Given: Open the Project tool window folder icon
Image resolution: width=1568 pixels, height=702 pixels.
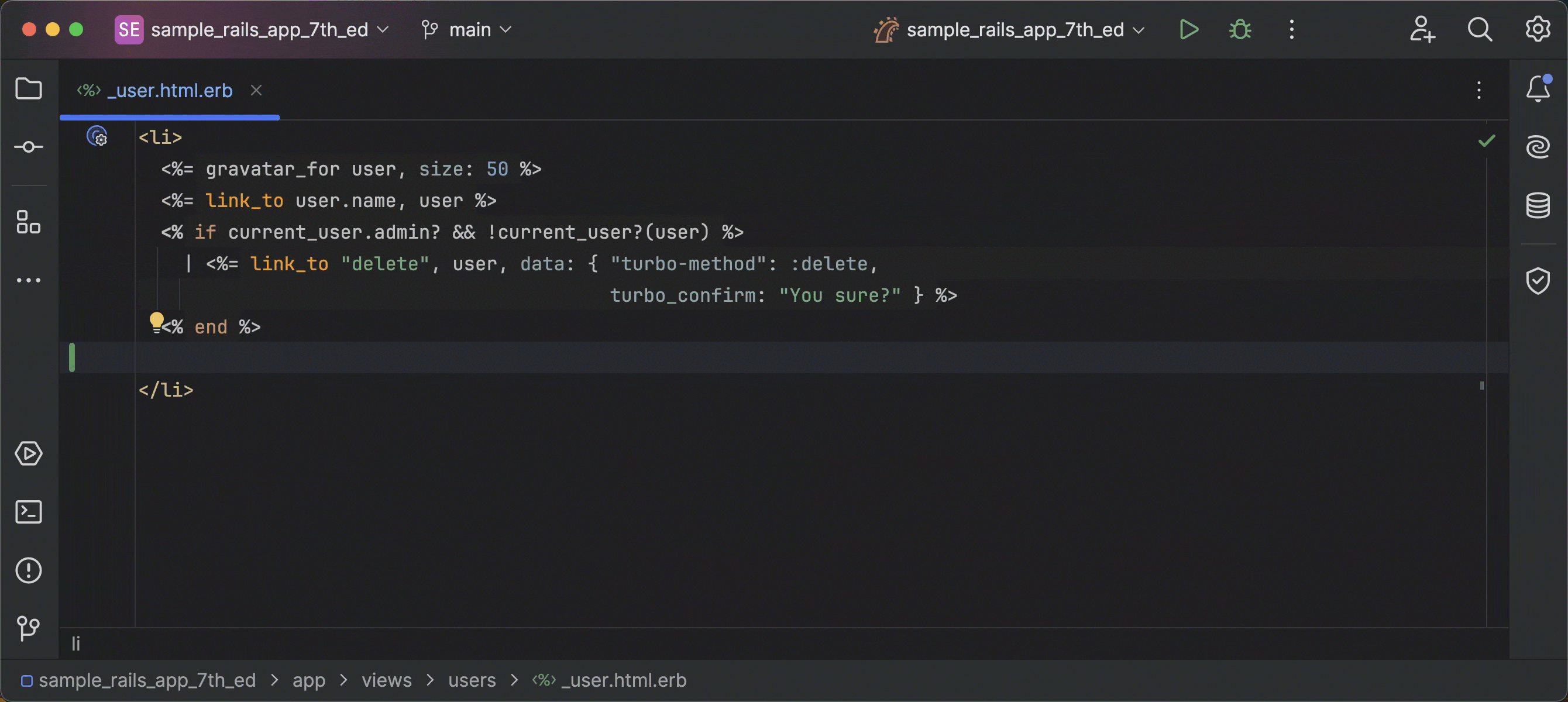Looking at the screenshot, I should pos(28,89).
